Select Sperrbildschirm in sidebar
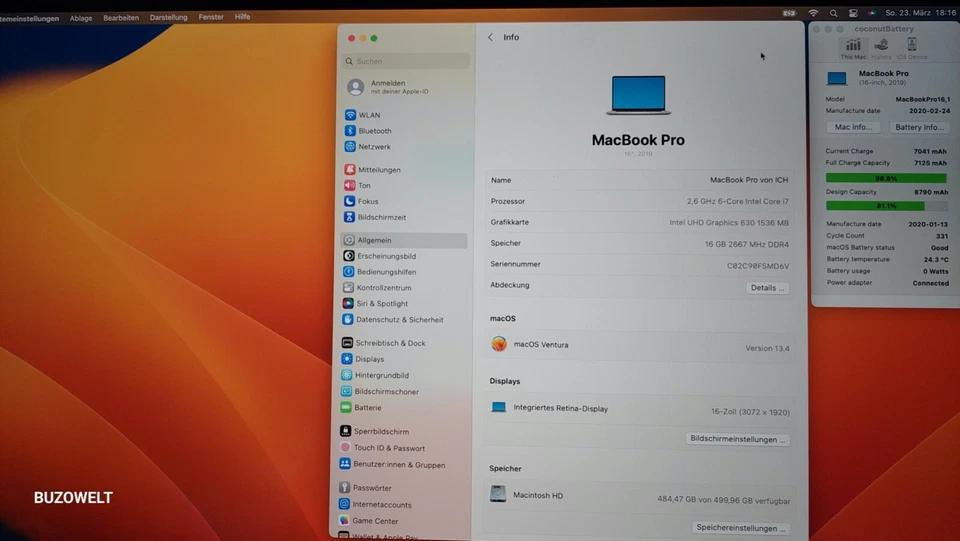 [375, 431]
